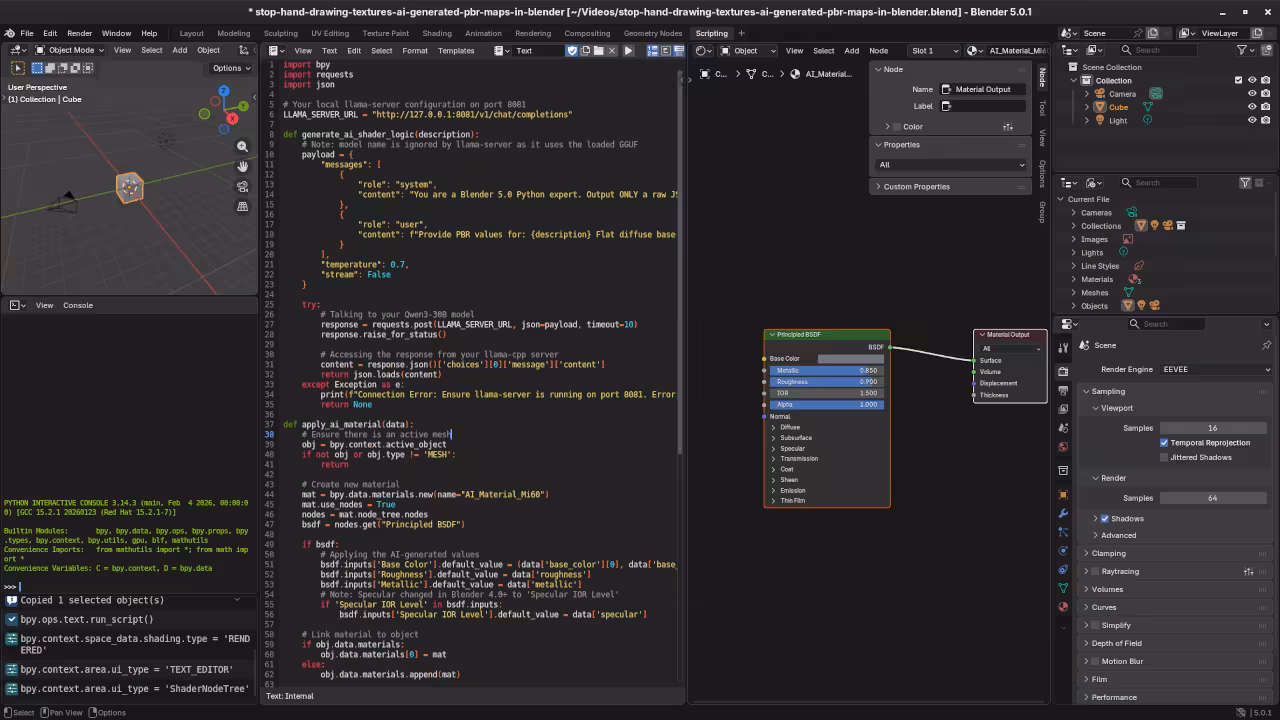This screenshot has width=1280, height=720.
Task: Pin the Scene properties context
Action: point(1266,345)
